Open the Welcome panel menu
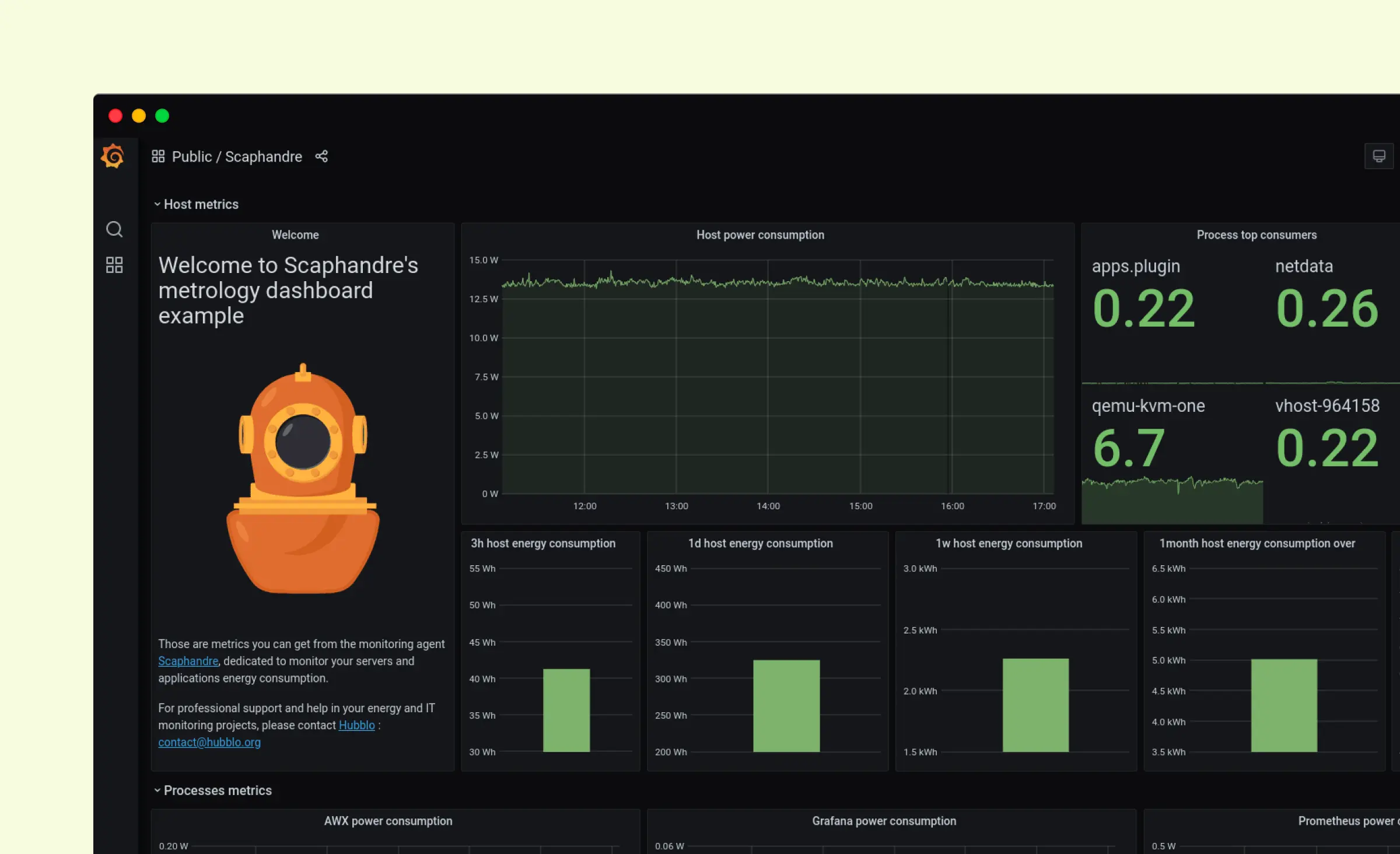Viewport: 1400px width, 854px height. 295,235
